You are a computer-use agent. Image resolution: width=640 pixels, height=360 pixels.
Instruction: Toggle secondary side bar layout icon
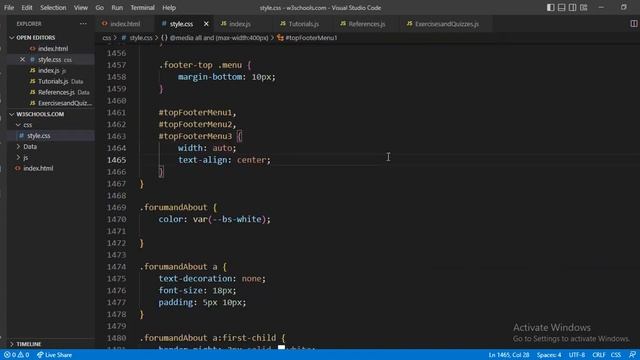573,7
